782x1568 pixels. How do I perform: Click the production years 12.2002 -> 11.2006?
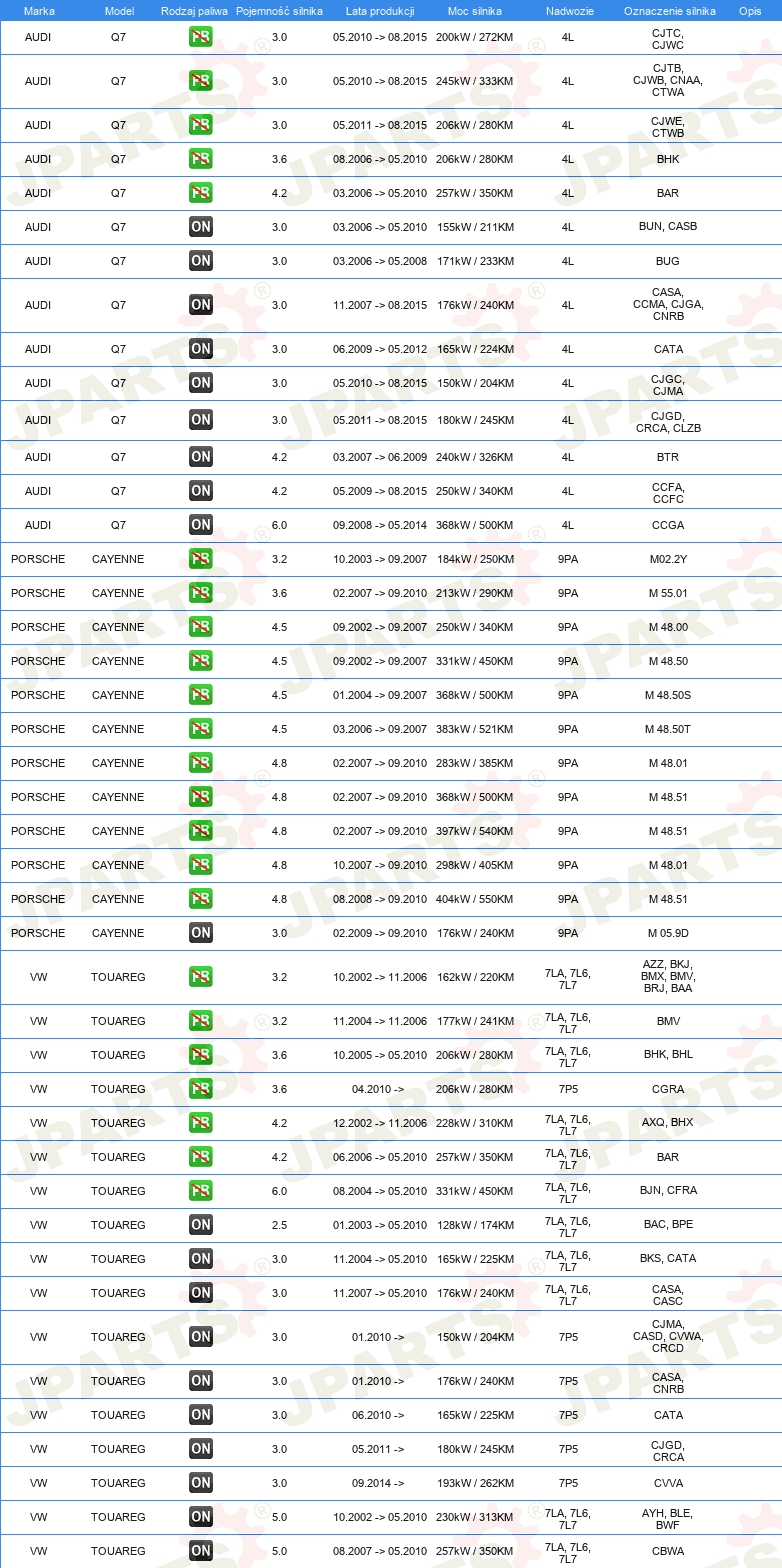click(380, 1123)
